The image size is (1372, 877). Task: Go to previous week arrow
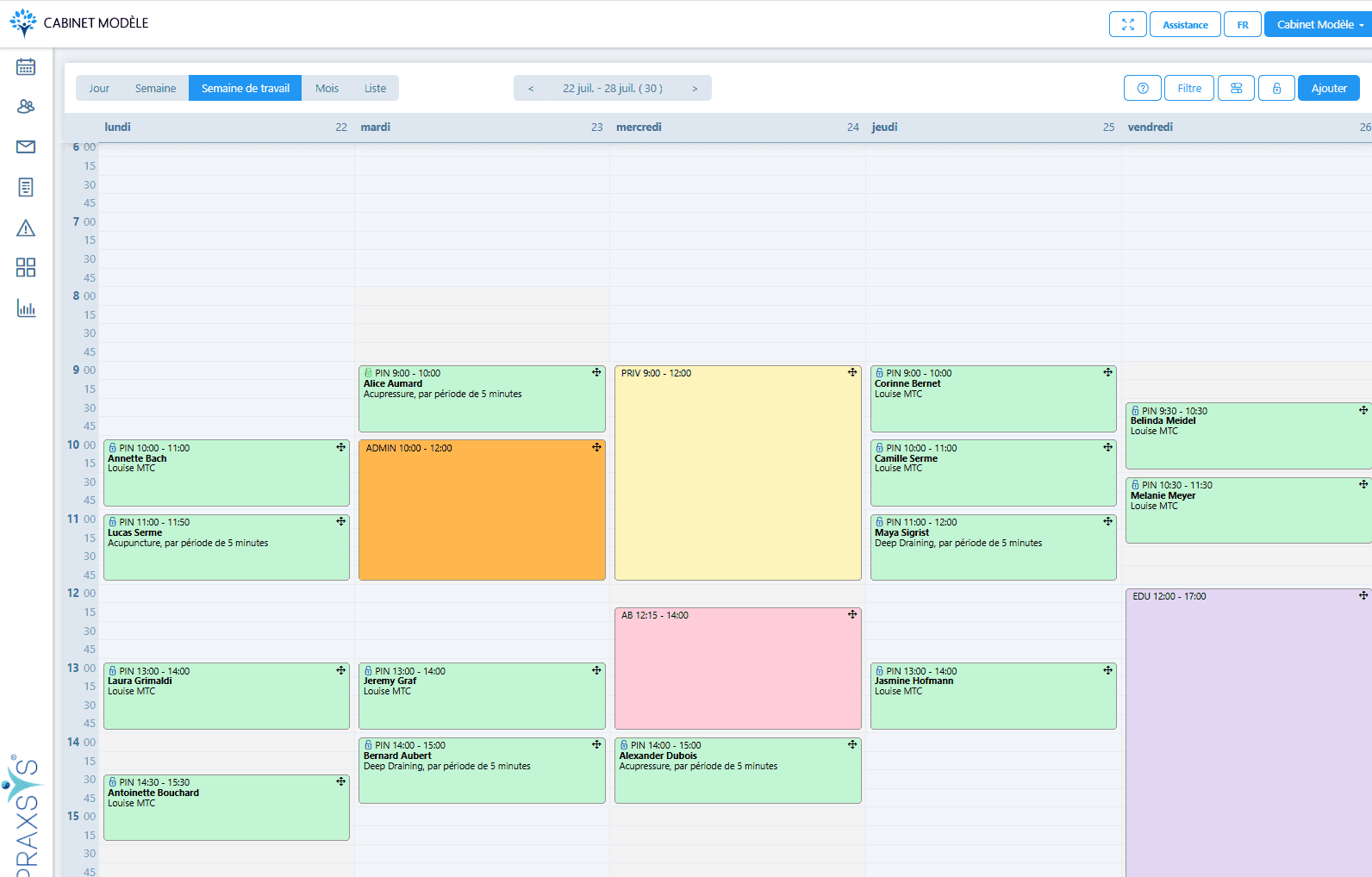[531, 88]
